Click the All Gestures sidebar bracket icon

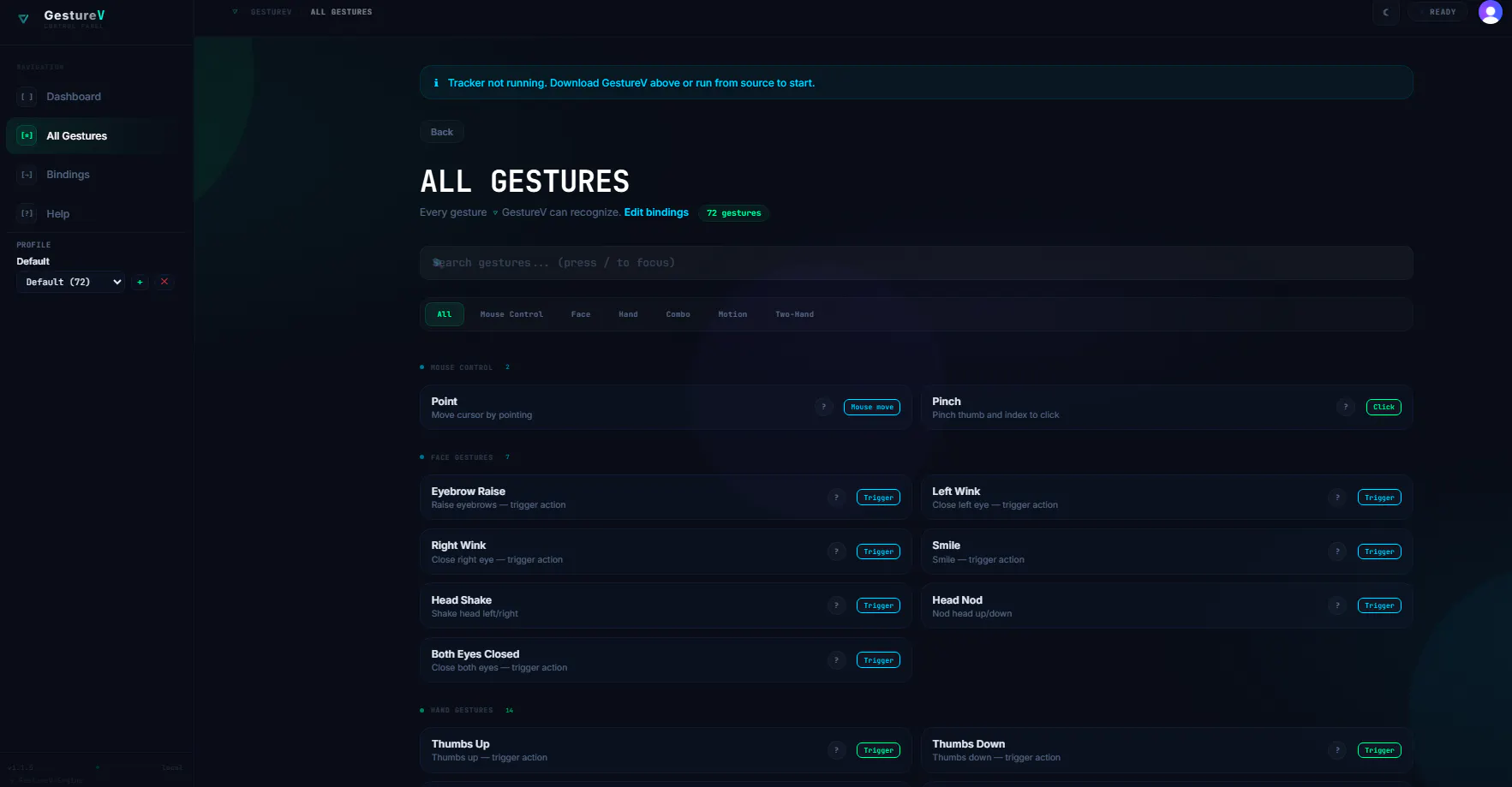tap(27, 135)
